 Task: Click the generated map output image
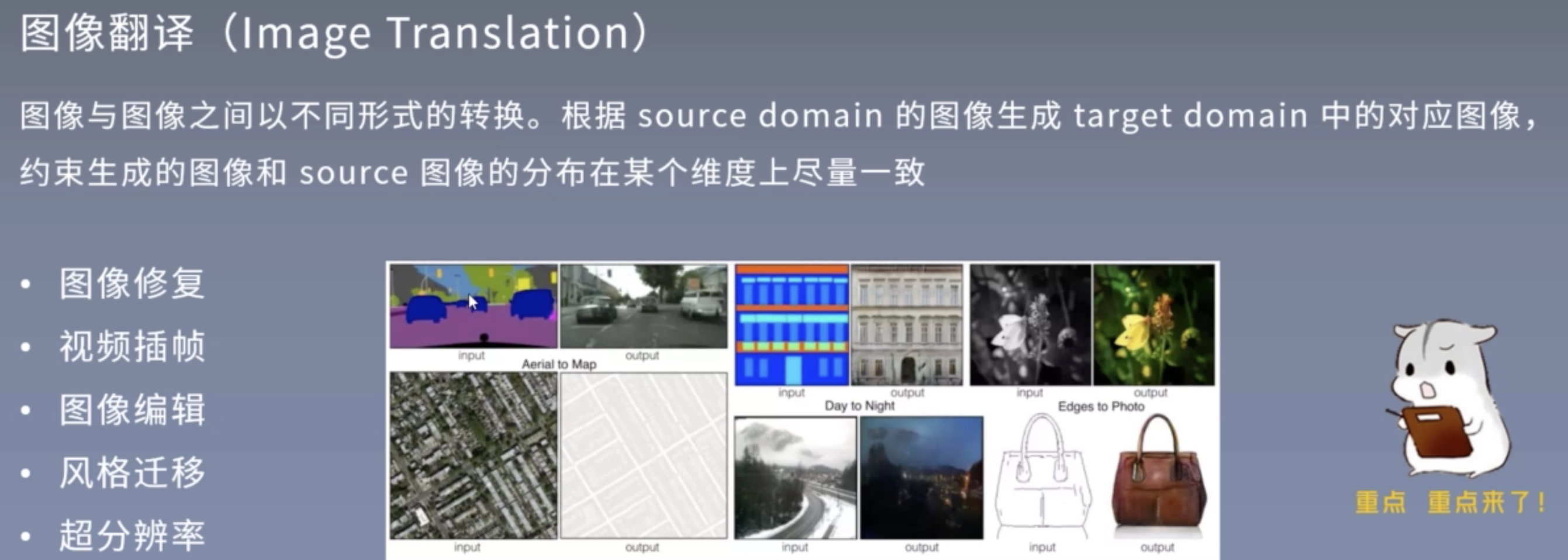coord(643,456)
